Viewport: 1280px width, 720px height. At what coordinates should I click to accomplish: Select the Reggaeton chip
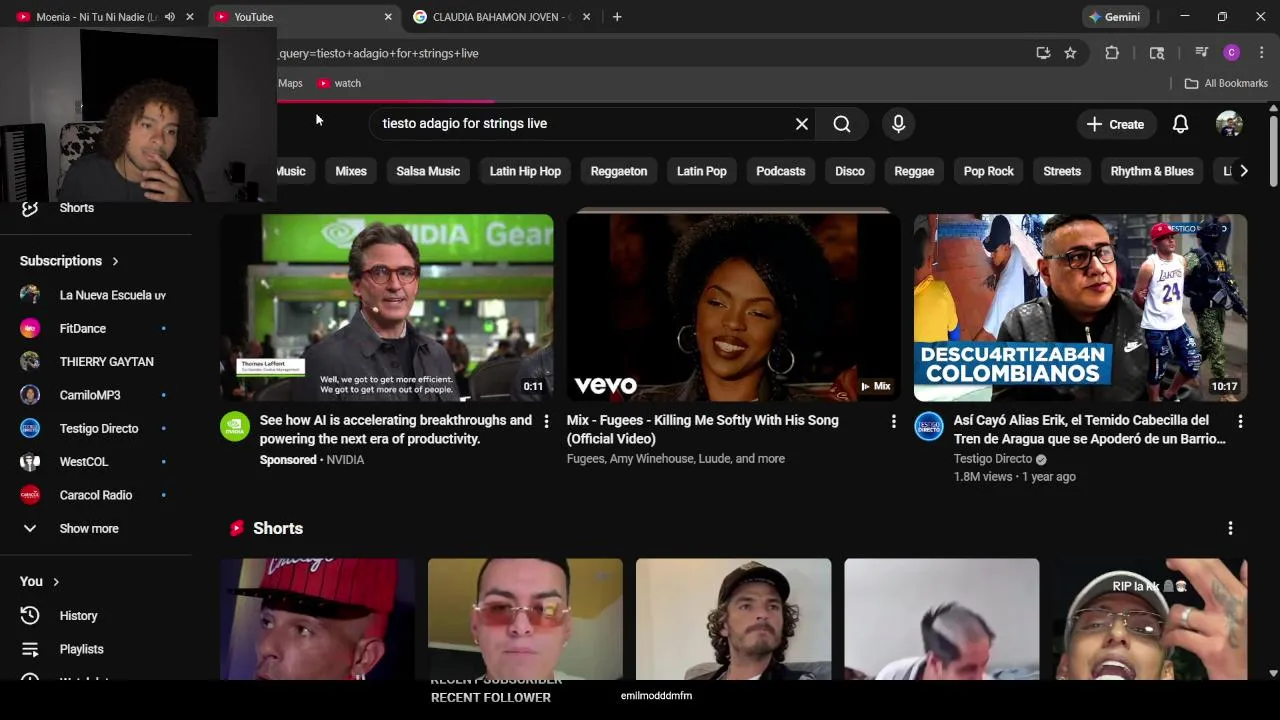coord(619,171)
